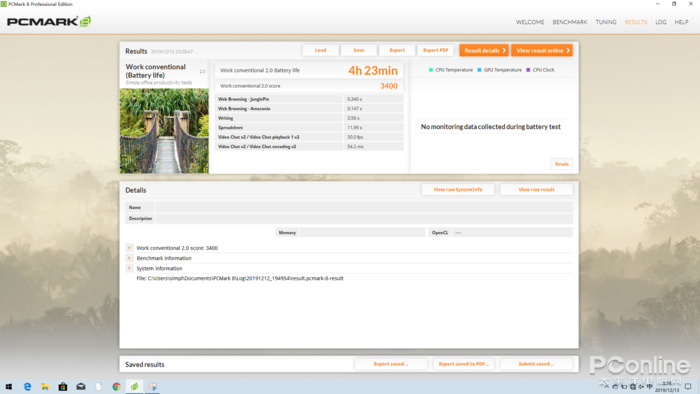Screen dimensions: 700x394
Task: Click the result file path text
Action: point(240,278)
